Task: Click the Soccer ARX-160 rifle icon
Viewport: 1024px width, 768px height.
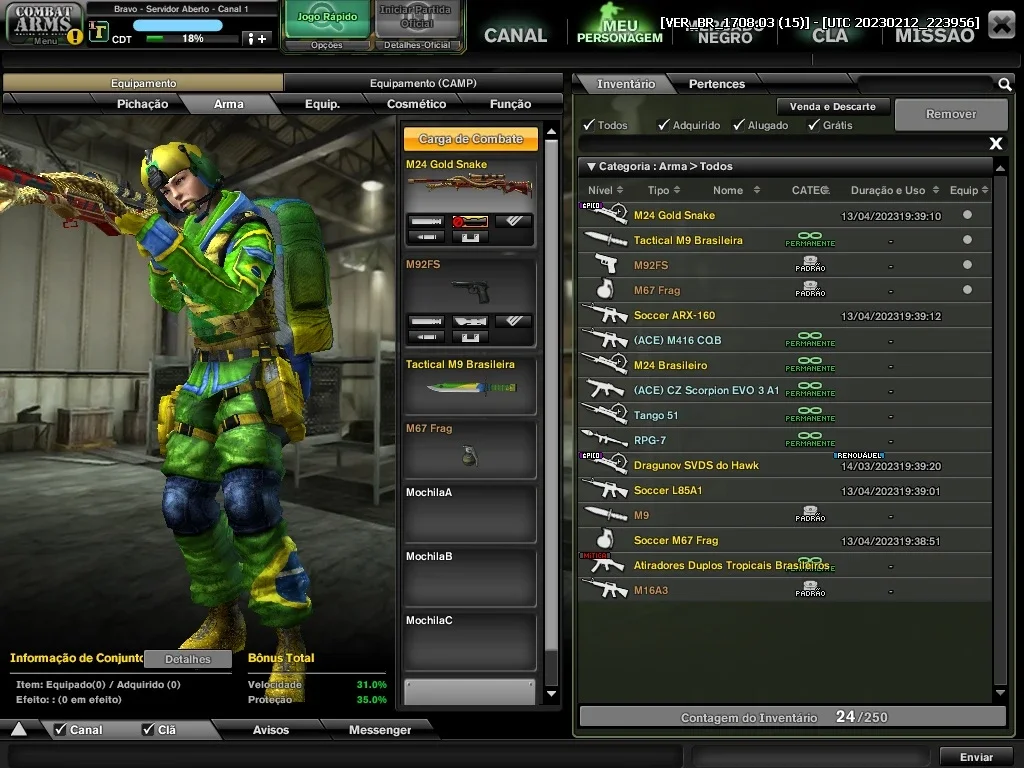Action: pos(605,315)
